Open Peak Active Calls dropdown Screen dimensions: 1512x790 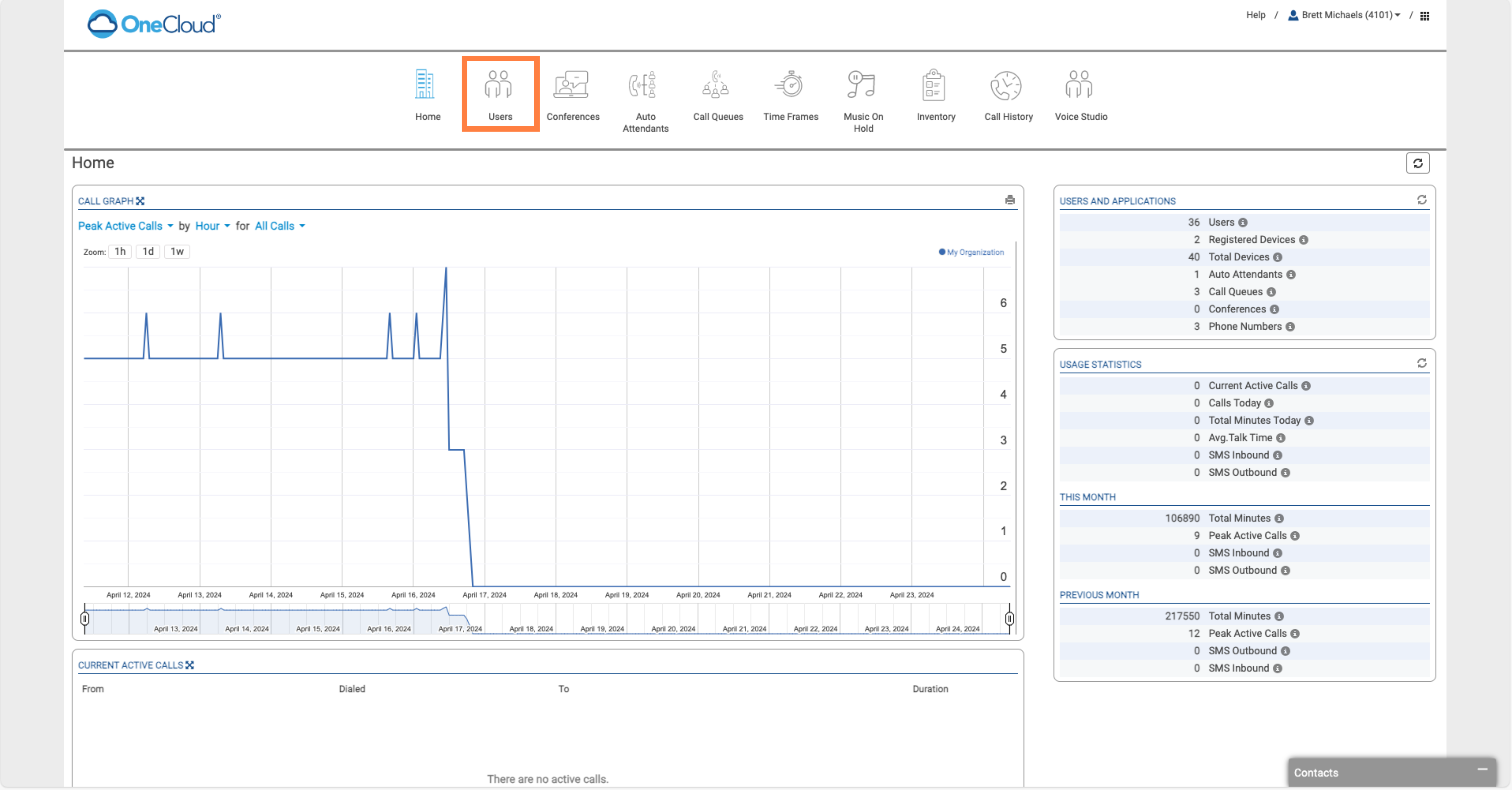[125, 226]
